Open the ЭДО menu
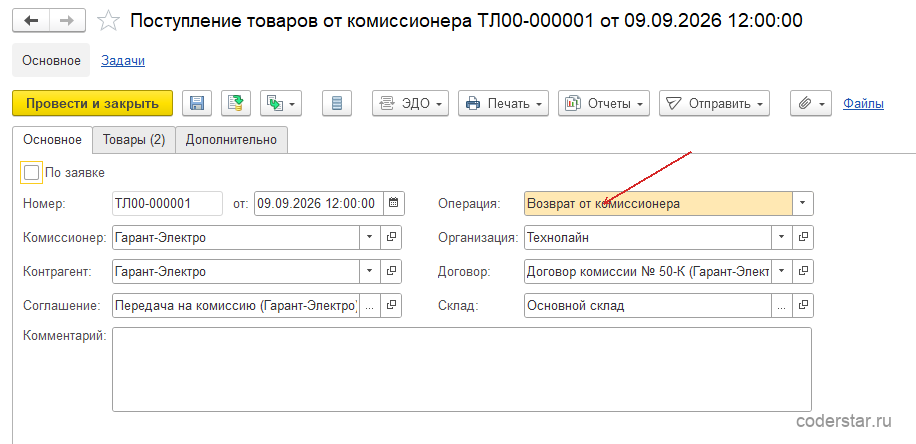916x444 pixels. [410, 103]
